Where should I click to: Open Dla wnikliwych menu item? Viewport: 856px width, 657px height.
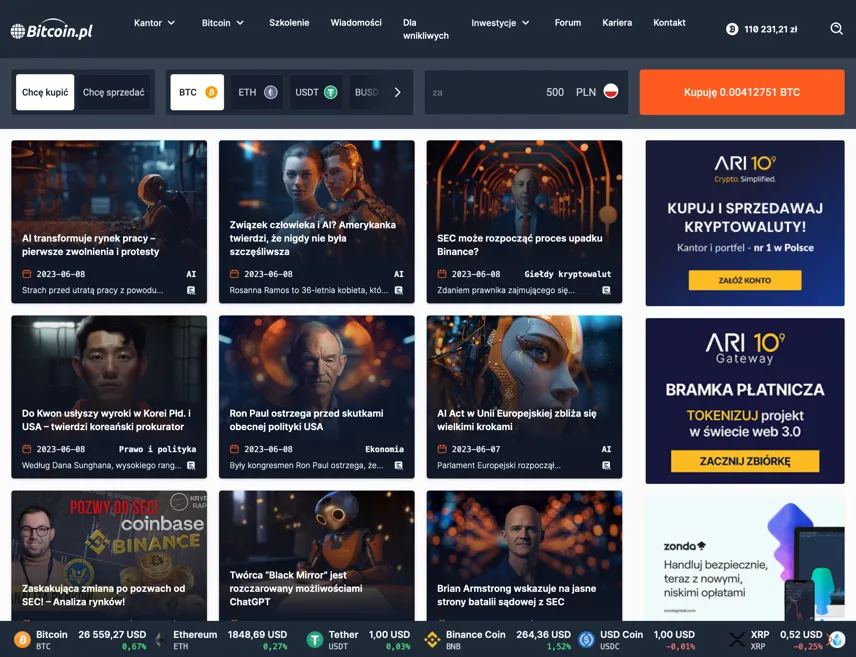click(426, 29)
